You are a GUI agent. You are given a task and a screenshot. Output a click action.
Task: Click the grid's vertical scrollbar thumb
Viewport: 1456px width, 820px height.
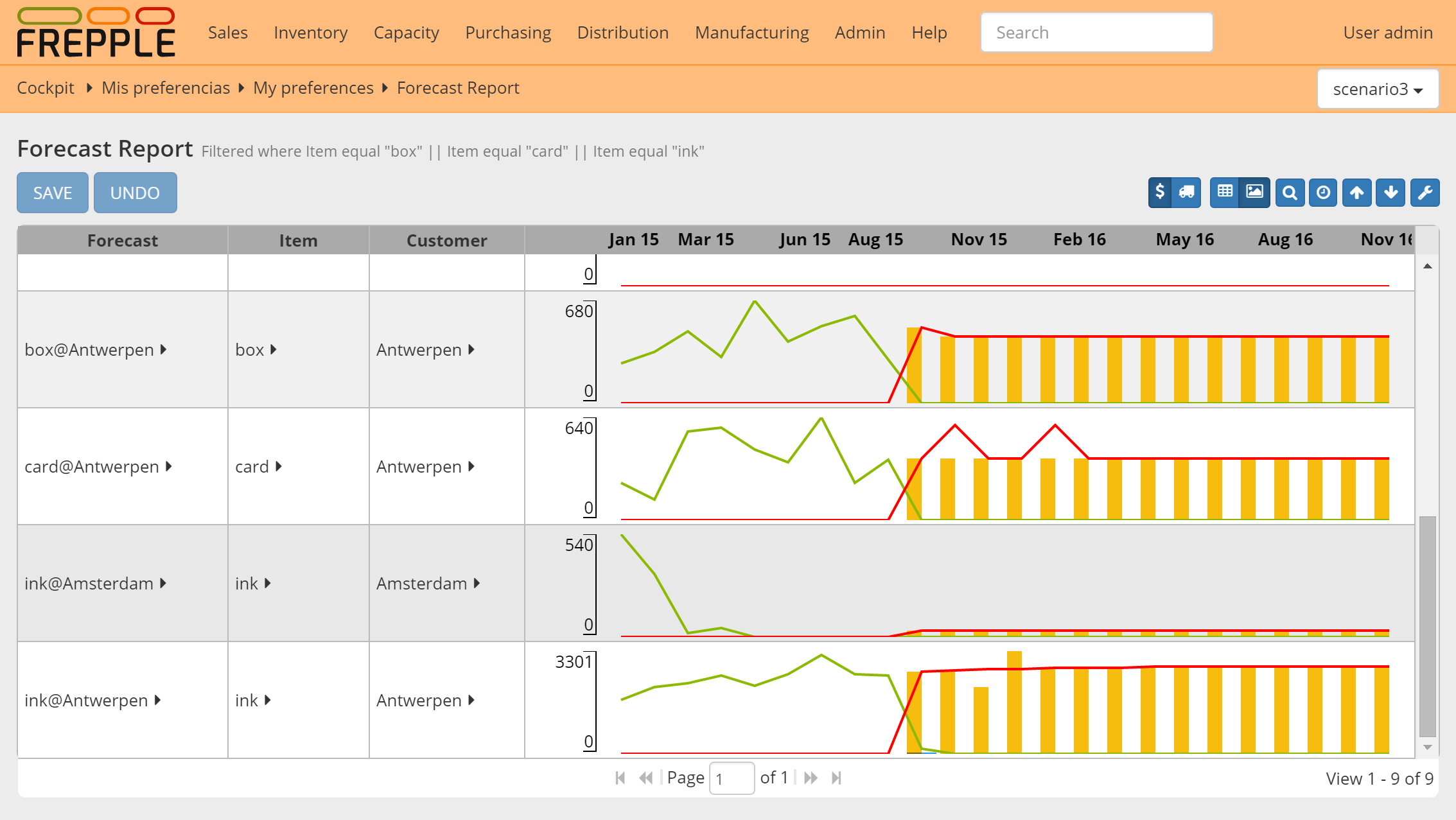(1427, 626)
